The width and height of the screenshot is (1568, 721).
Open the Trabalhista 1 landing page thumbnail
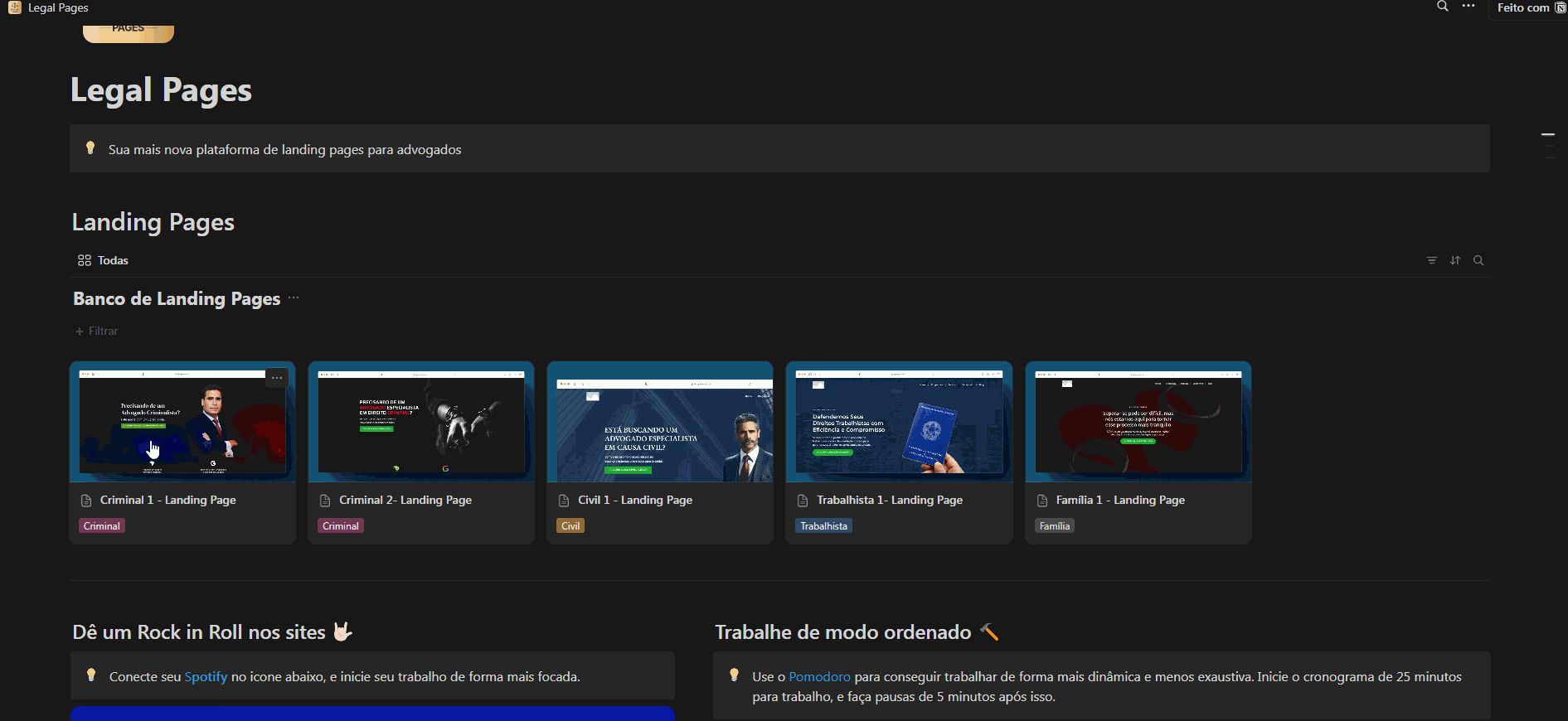[899, 422]
